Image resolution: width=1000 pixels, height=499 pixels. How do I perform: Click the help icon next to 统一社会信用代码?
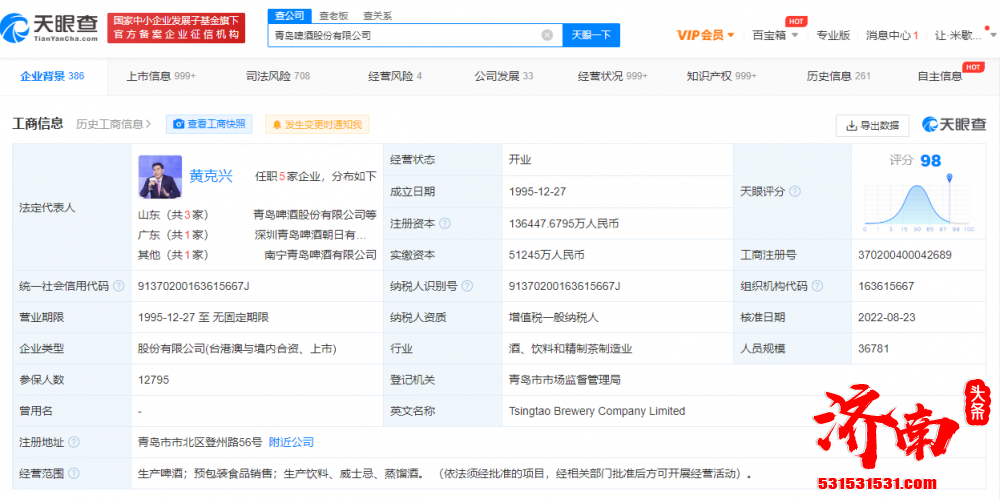click(119, 286)
